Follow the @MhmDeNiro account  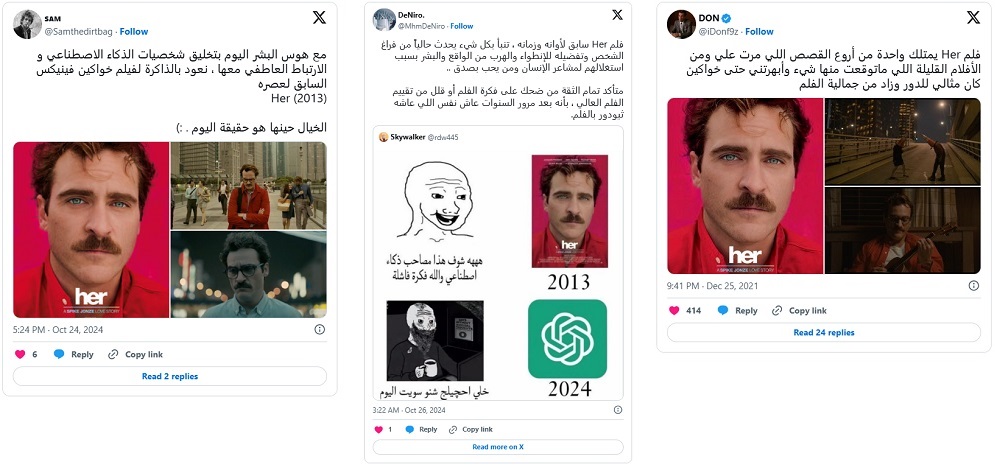coord(462,26)
